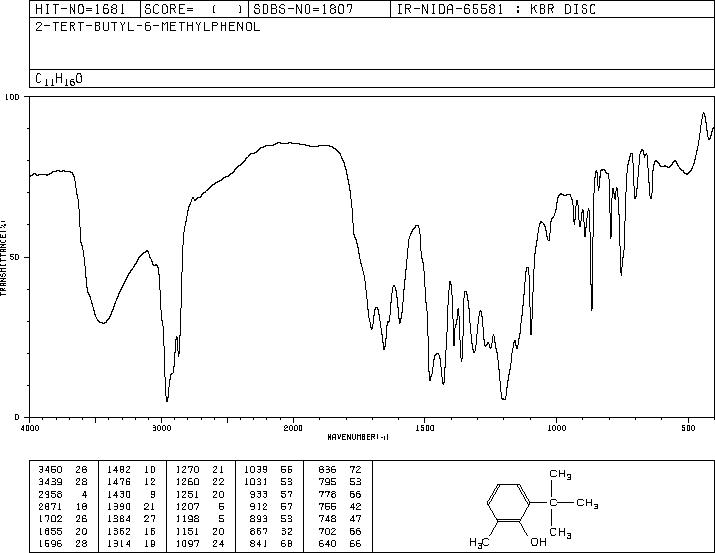Click peak table entry 1260

coord(187,482)
